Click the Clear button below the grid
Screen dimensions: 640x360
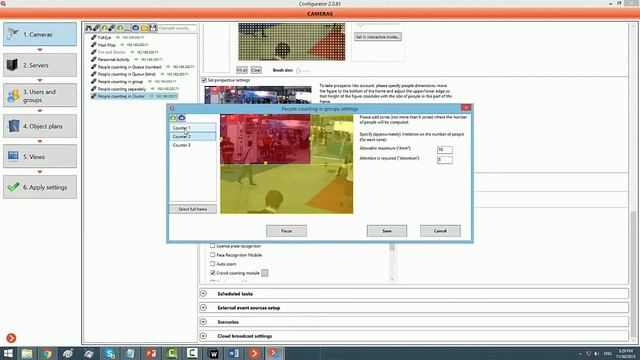256,70
